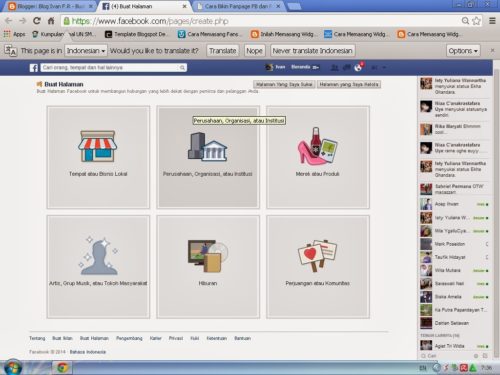Open the translate bar Options dropdown
The height and width of the screenshot is (375, 500).
tap(463, 51)
